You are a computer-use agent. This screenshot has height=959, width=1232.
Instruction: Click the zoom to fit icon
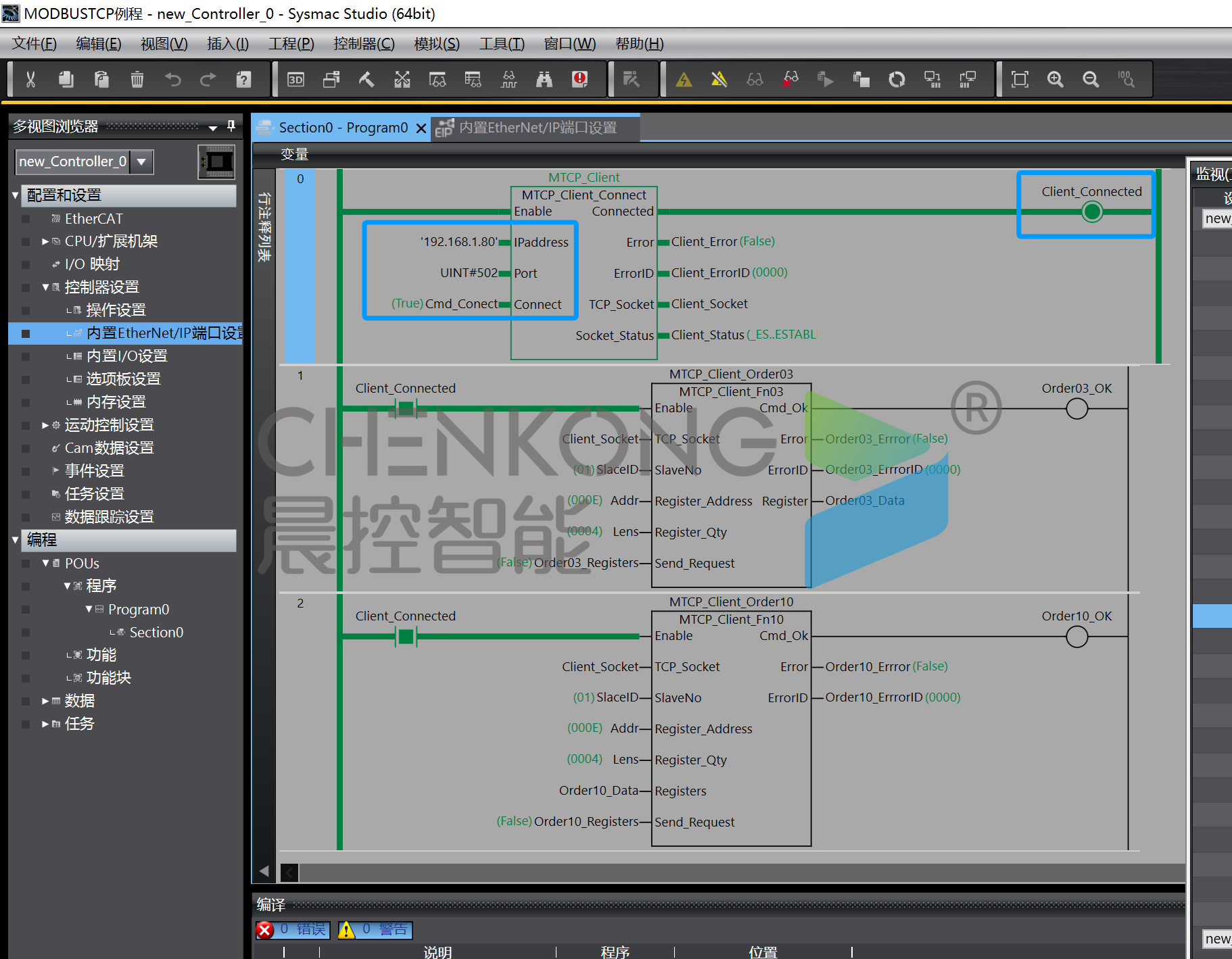pyautogui.click(x=1020, y=80)
